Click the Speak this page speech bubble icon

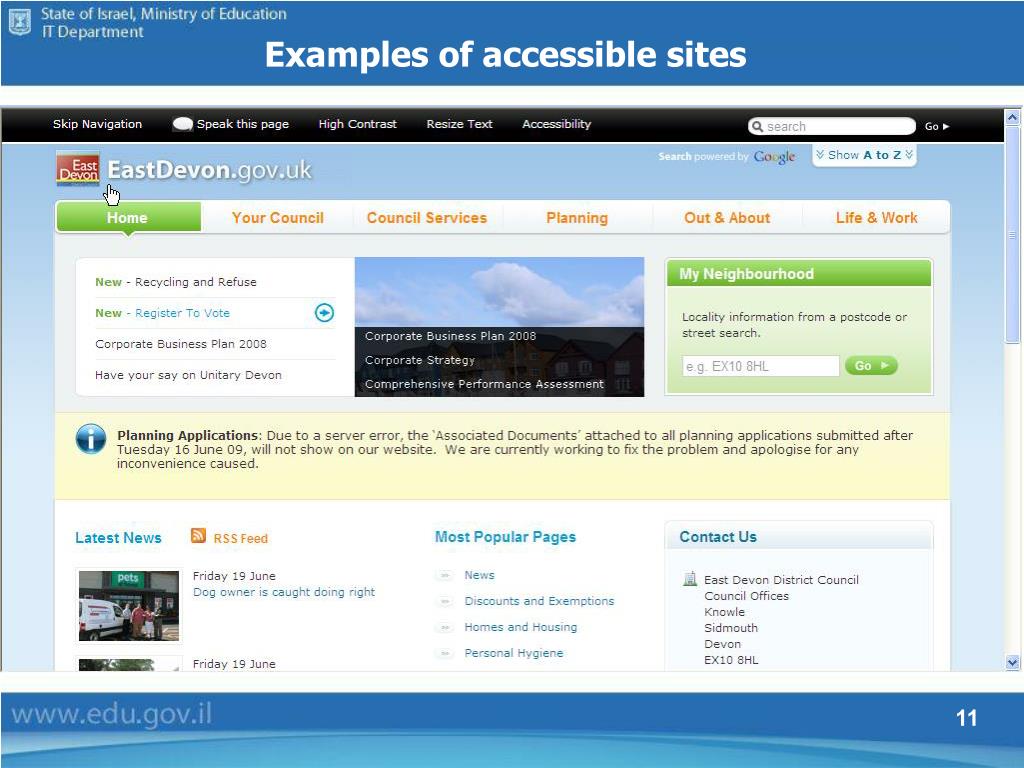pyautogui.click(x=182, y=124)
